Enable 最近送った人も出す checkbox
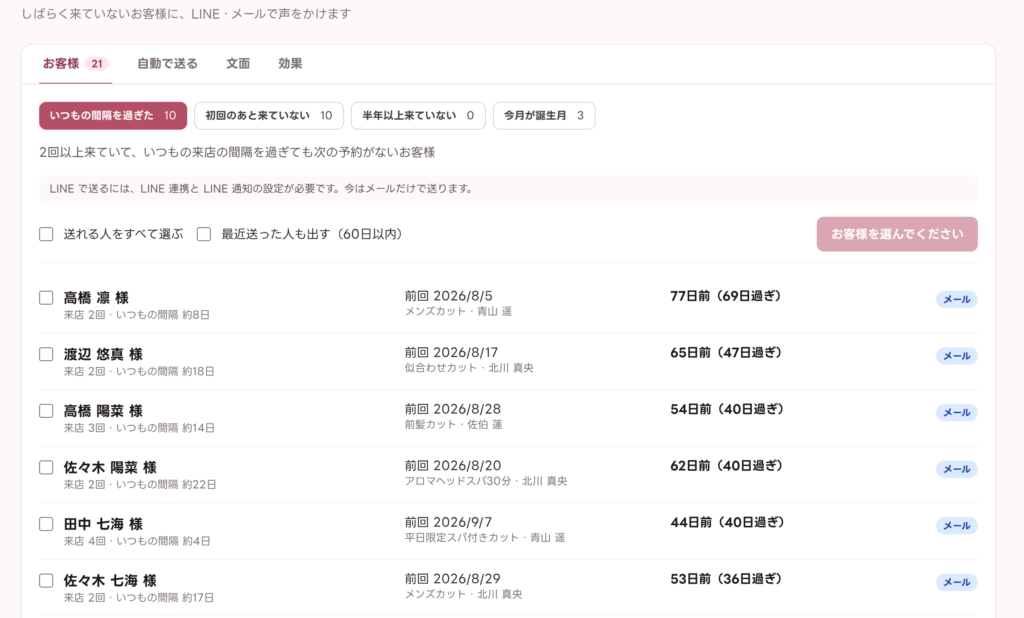The height and width of the screenshot is (618, 1024). [204, 234]
